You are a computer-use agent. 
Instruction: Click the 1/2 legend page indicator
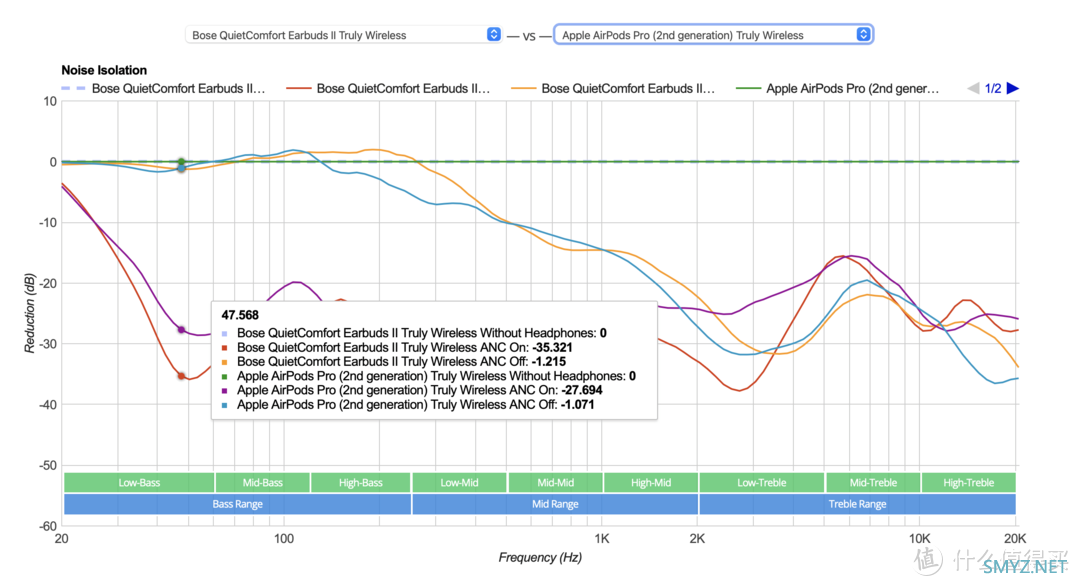pyautogui.click(x=993, y=88)
